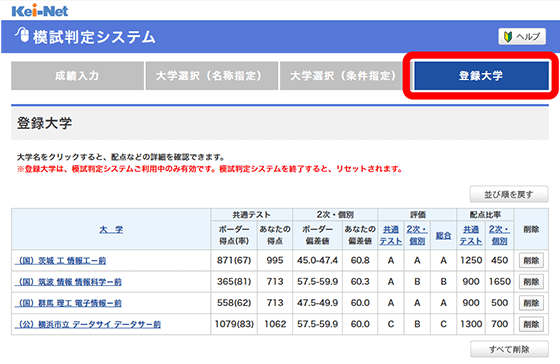Click the 共通テスト group header

pyautogui.click(x=251, y=215)
